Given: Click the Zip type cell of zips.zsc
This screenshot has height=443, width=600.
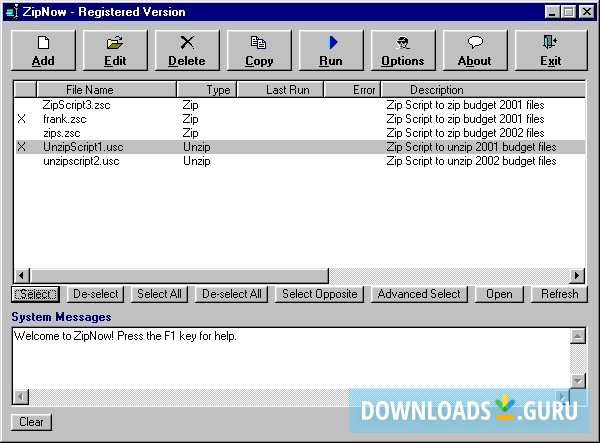Looking at the screenshot, I should tap(191, 133).
